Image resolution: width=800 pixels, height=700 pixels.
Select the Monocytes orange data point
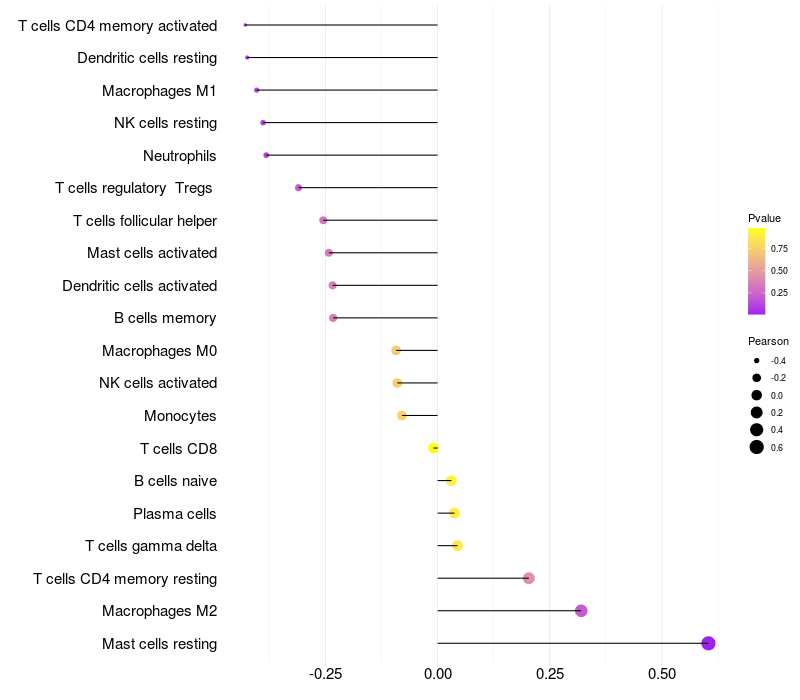tap(402, 415)
